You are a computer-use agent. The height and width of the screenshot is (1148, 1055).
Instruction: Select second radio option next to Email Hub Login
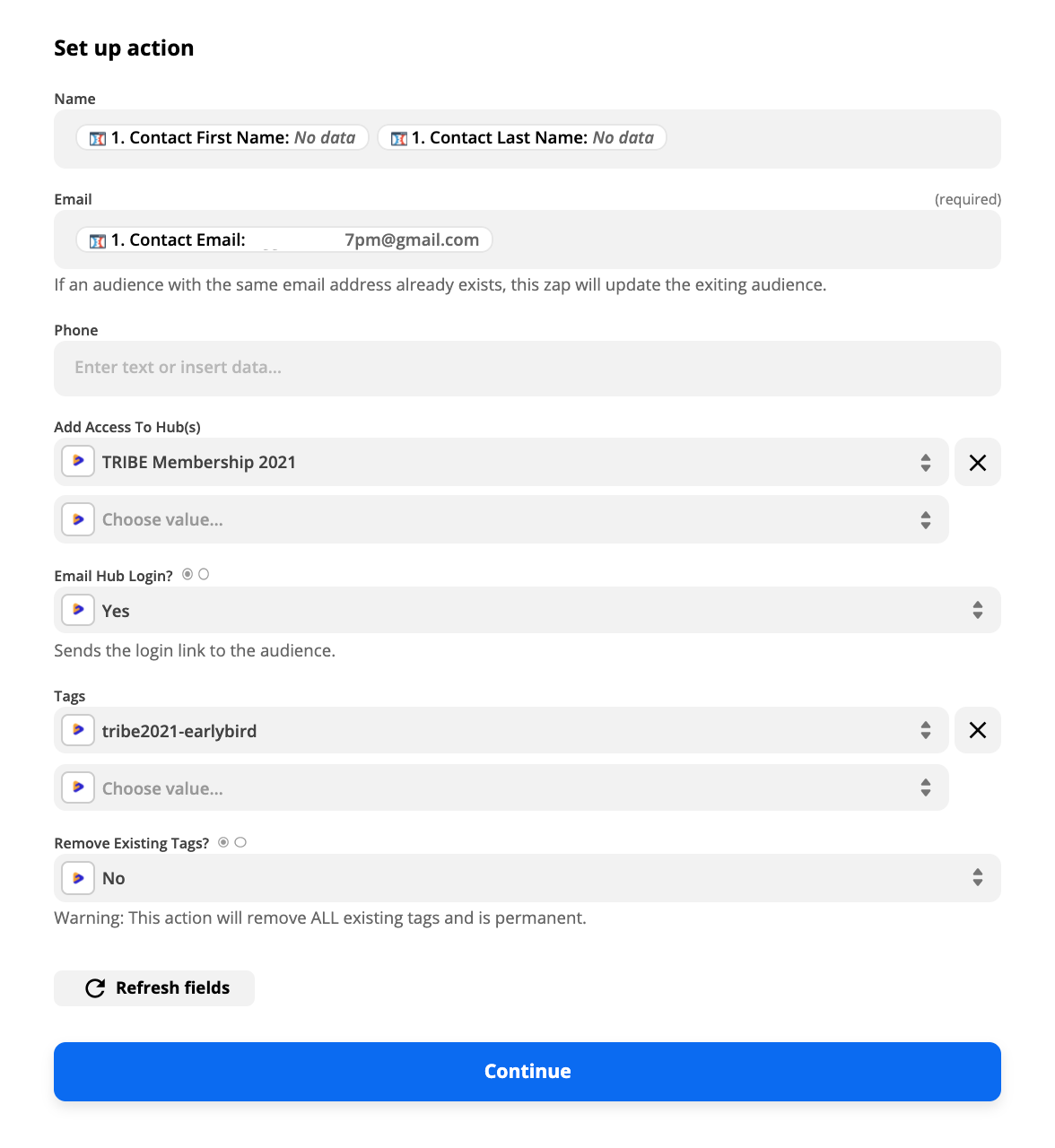pos(204,574)
